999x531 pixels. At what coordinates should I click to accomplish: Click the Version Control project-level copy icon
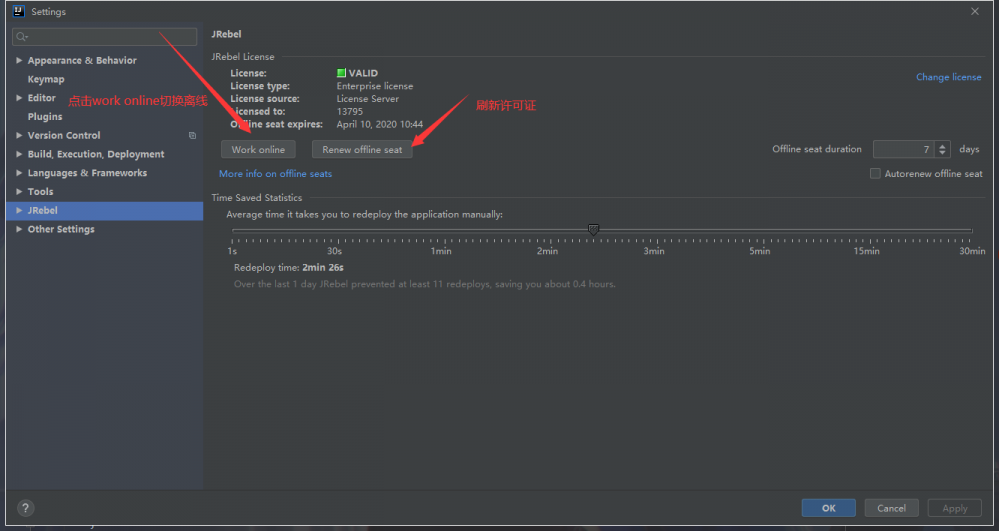(x=192, y=135)
